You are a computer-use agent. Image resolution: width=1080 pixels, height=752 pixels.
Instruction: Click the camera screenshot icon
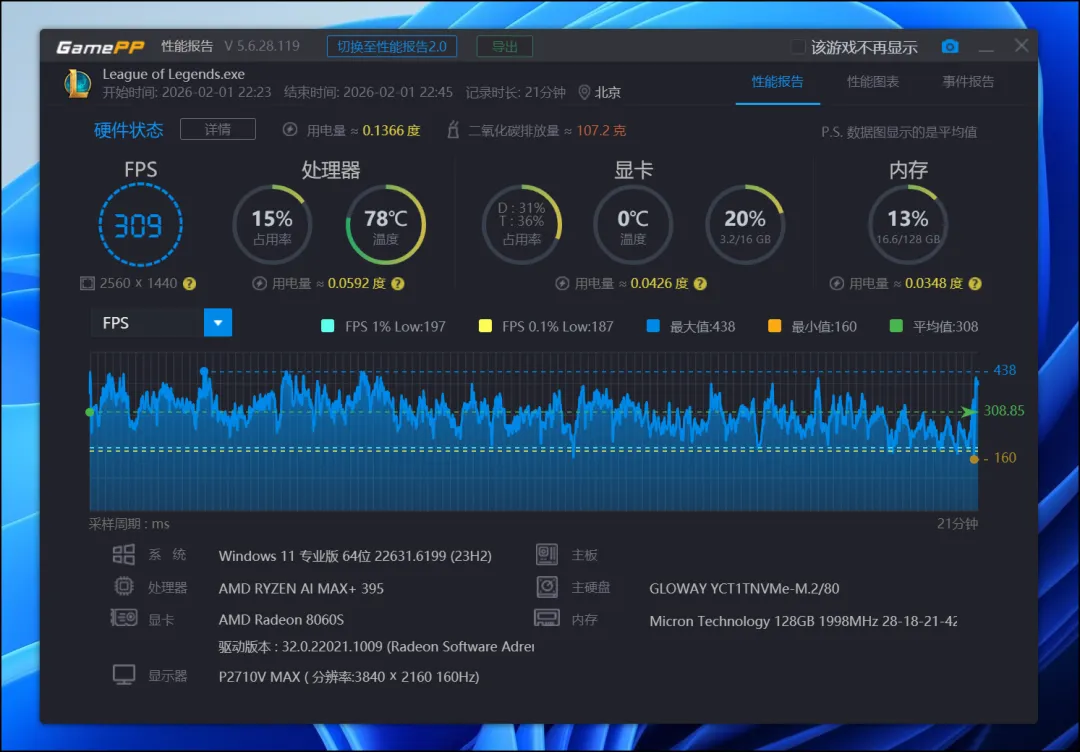[950, 47]
